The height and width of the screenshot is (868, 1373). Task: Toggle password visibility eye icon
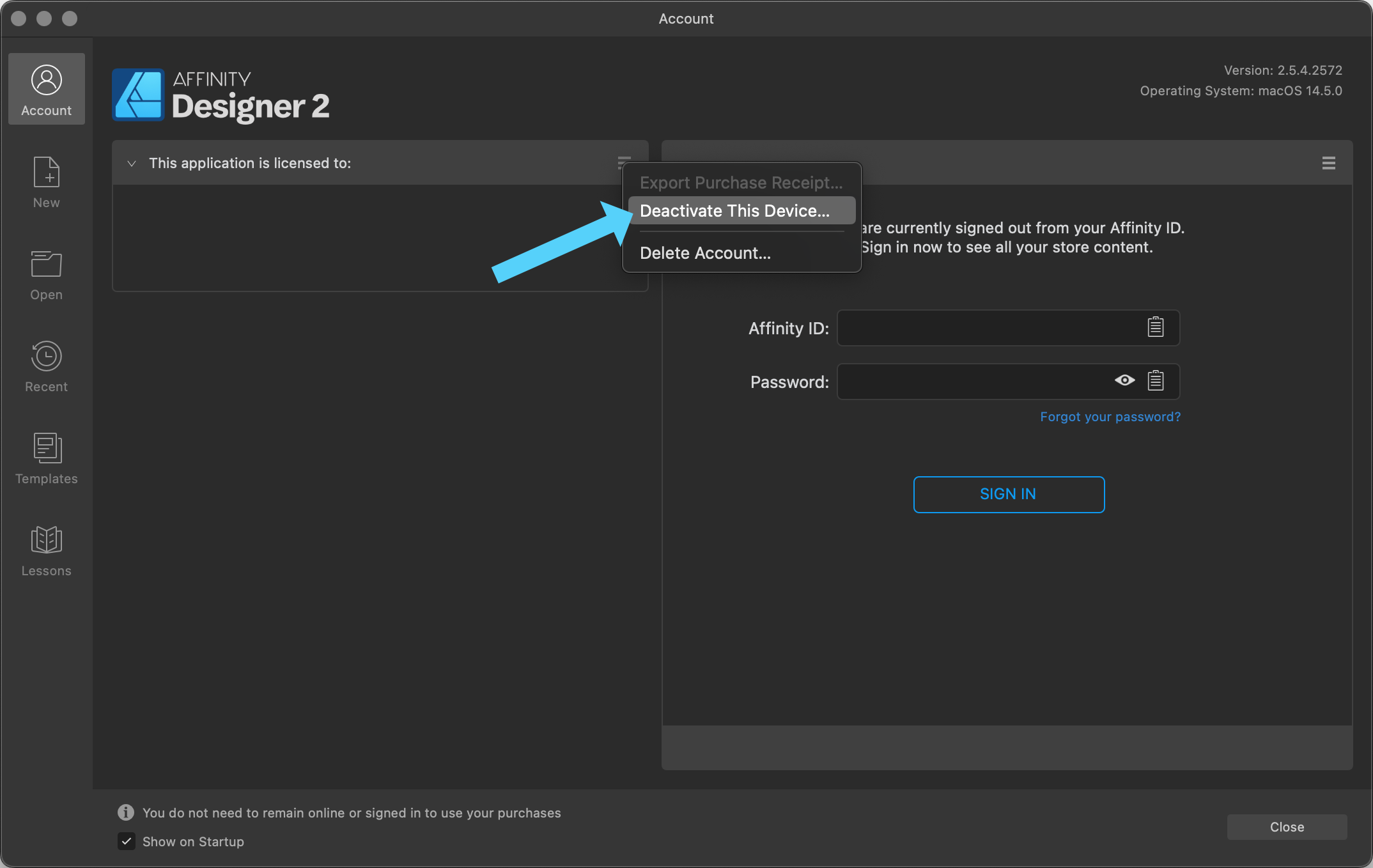point(1124,380)
